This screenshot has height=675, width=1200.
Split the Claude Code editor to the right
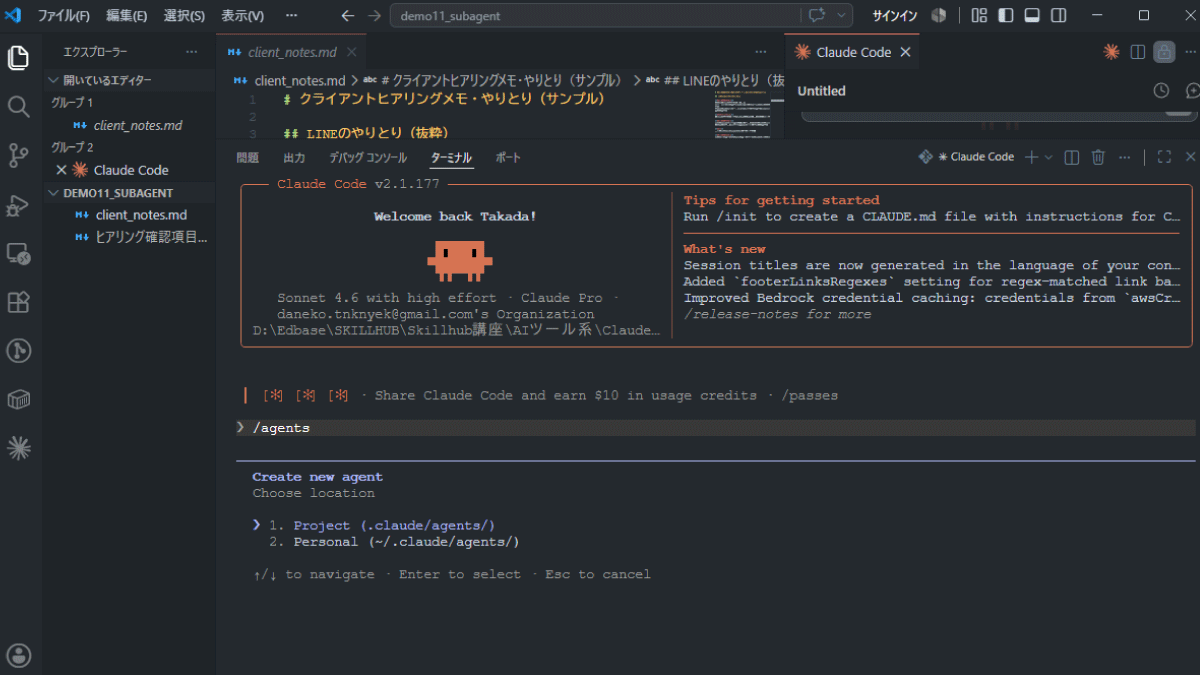click(x=1137, y=52)
